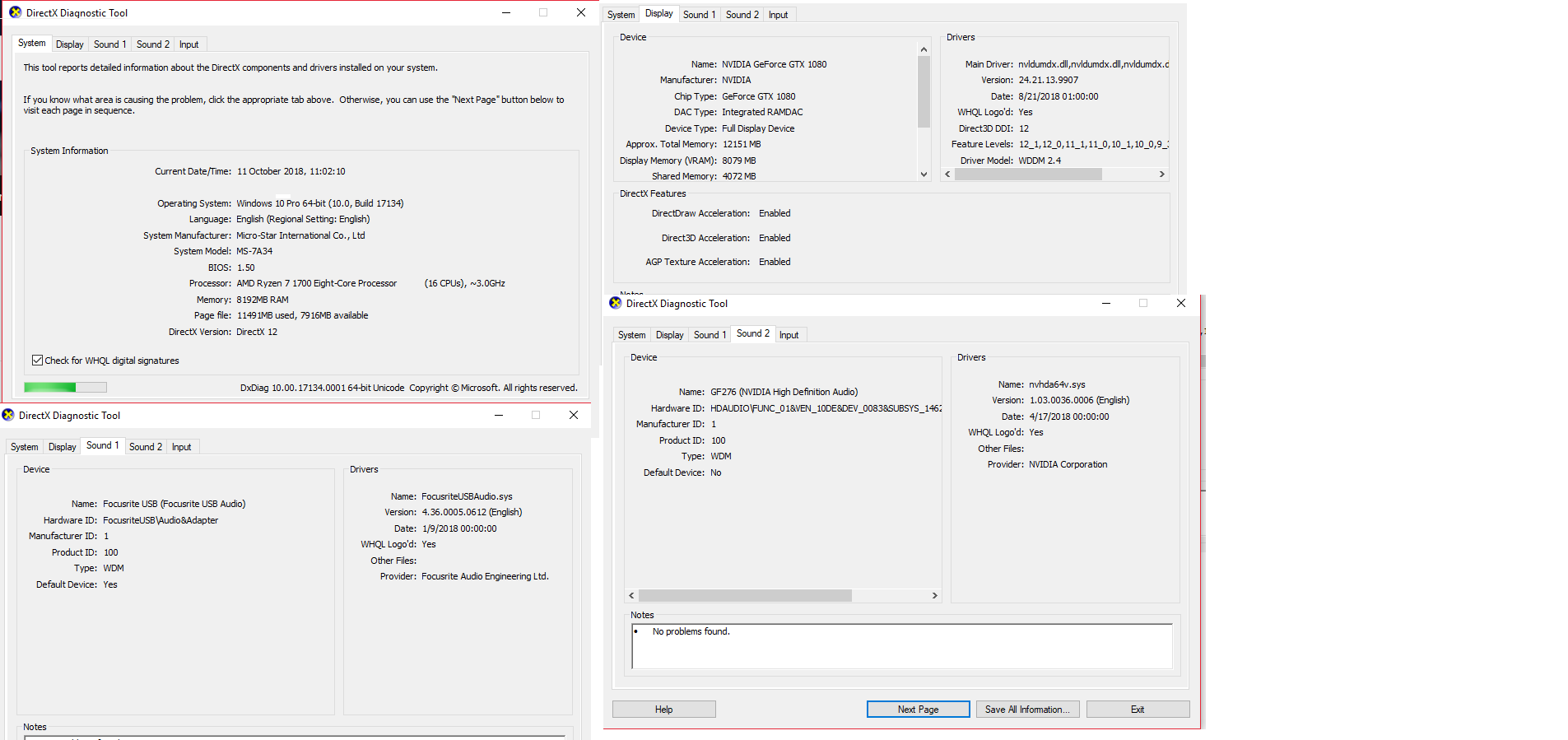Viewport: 1568px width, 740px height.
Task: Click memory value 8192MB RAM
Action: pyautogui.click(x=263, y=300)
